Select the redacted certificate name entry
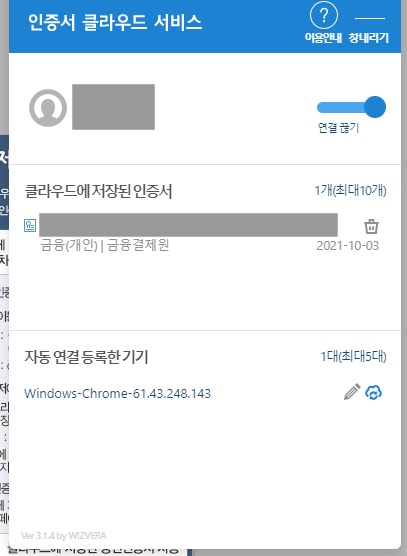 (188, 225)
